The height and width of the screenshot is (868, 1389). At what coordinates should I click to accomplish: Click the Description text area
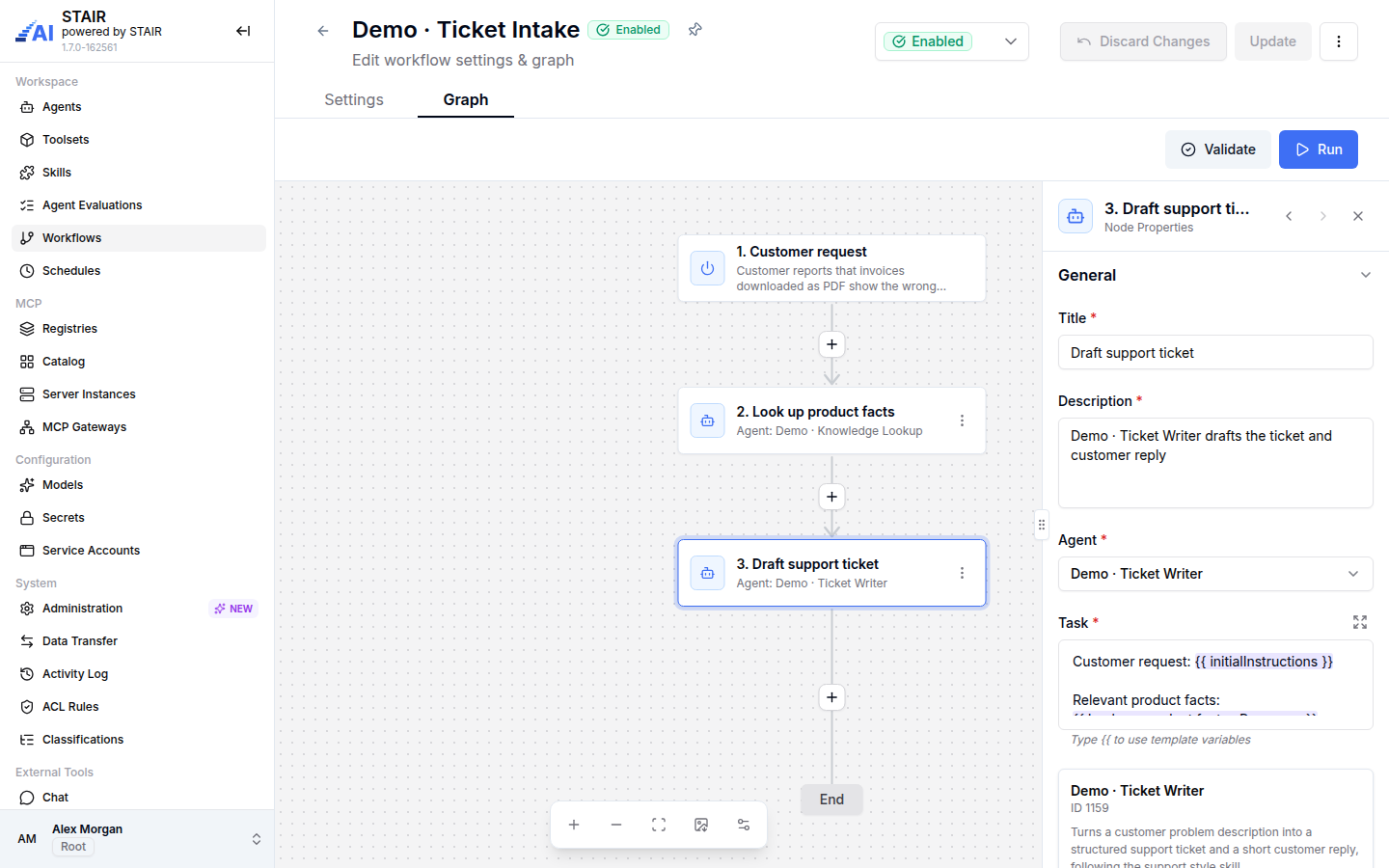coord(1215,463)
